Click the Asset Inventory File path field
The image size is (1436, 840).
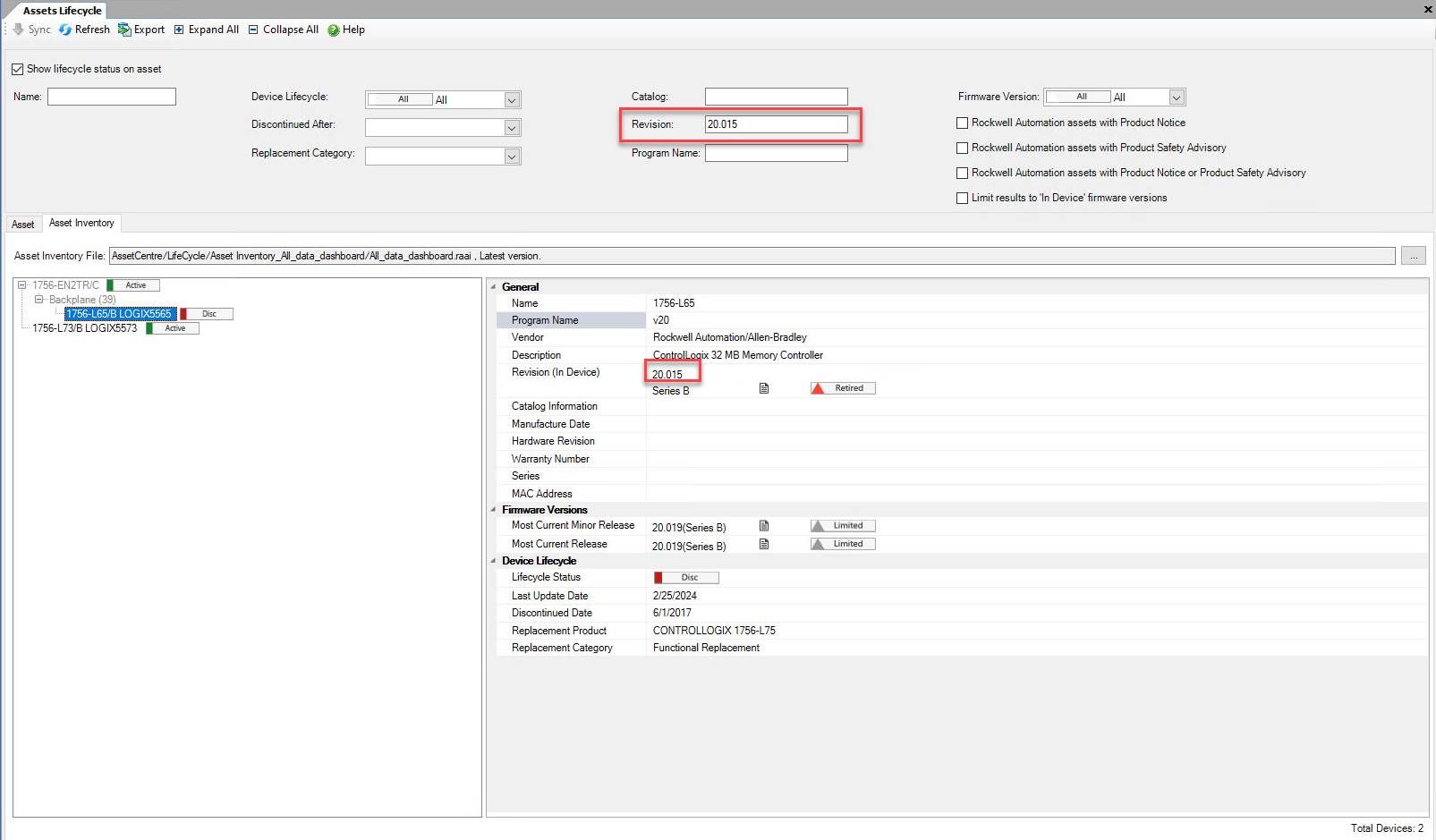(752, 256)
